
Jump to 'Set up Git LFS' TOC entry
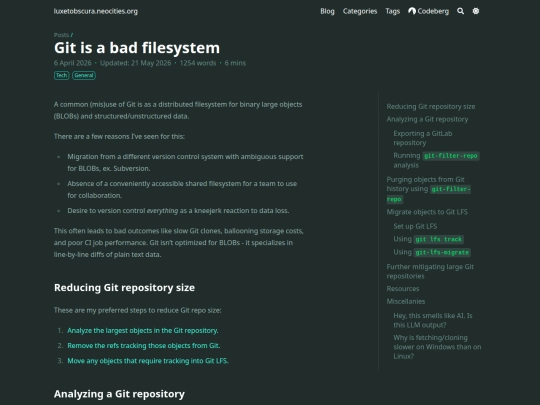[x=415, y=226]
